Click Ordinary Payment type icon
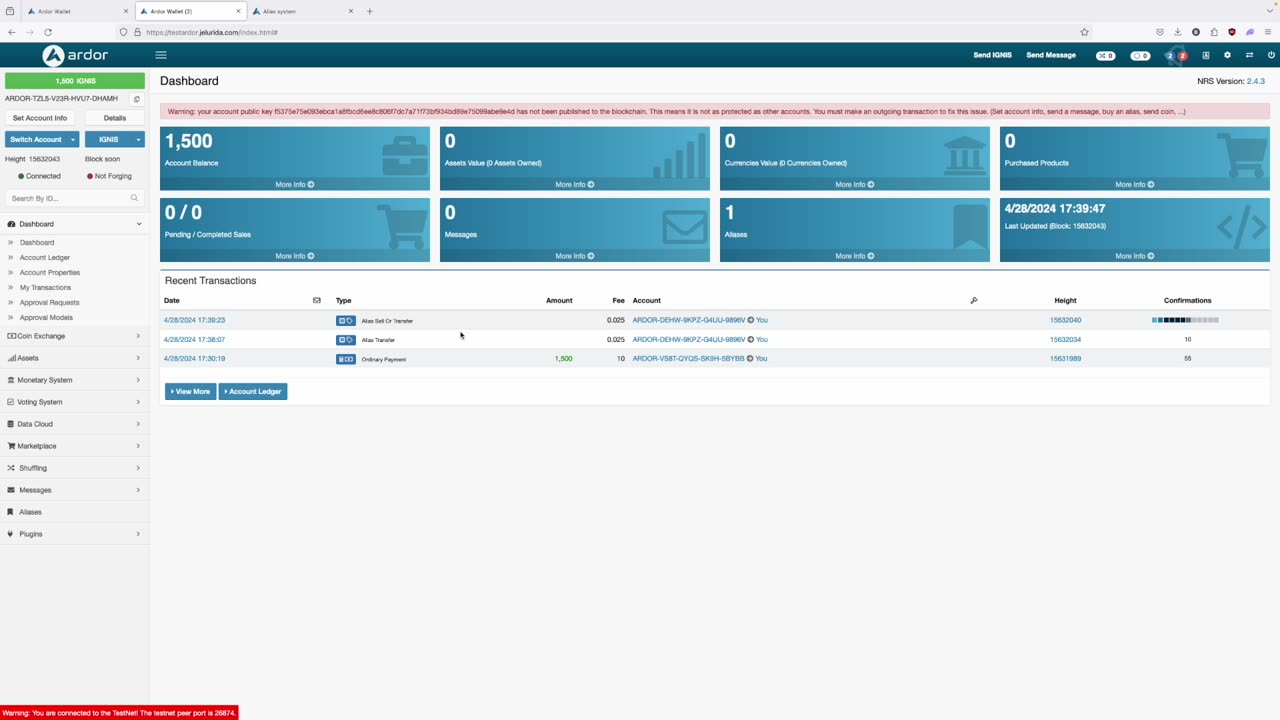The image size is (1280, 720). tap(345, 359)
